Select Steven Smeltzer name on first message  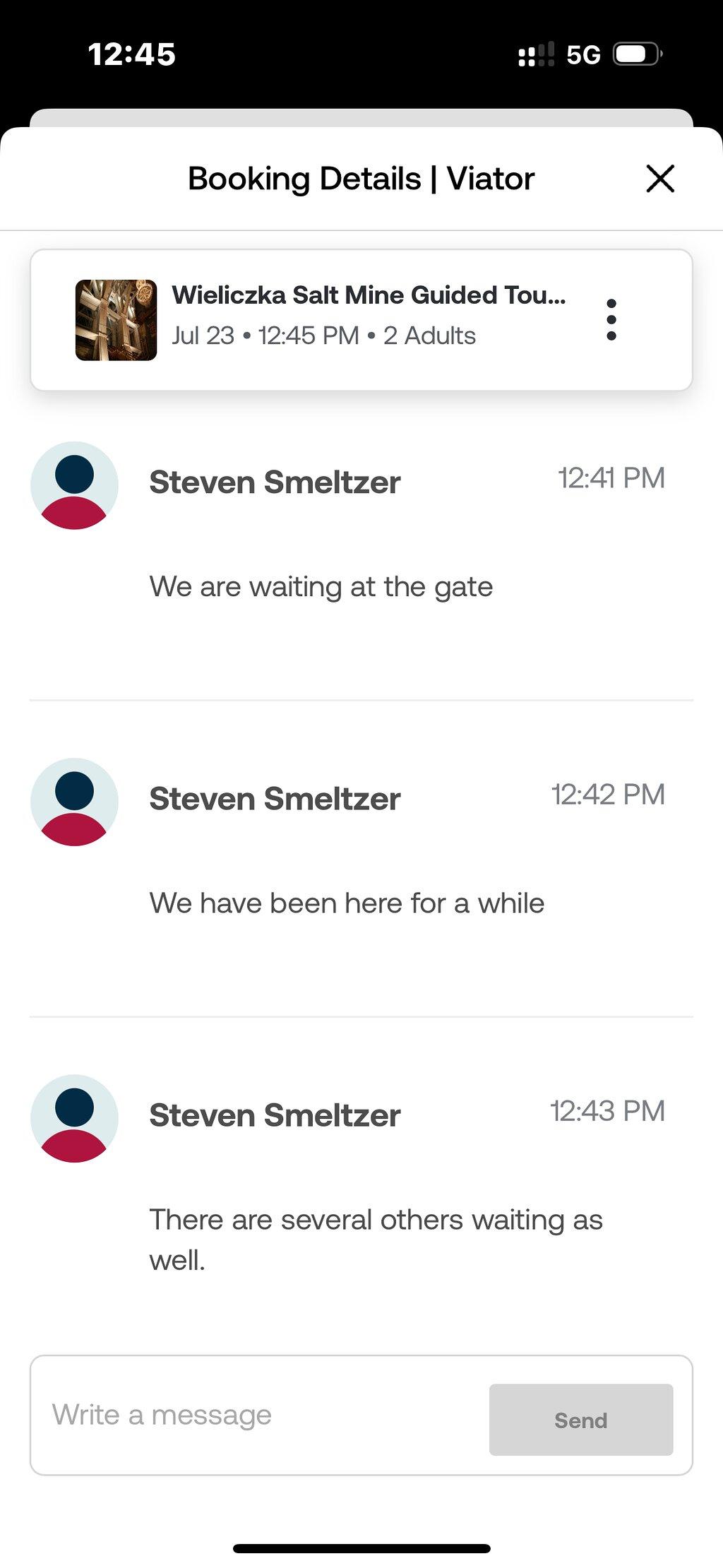click(275, 482)
